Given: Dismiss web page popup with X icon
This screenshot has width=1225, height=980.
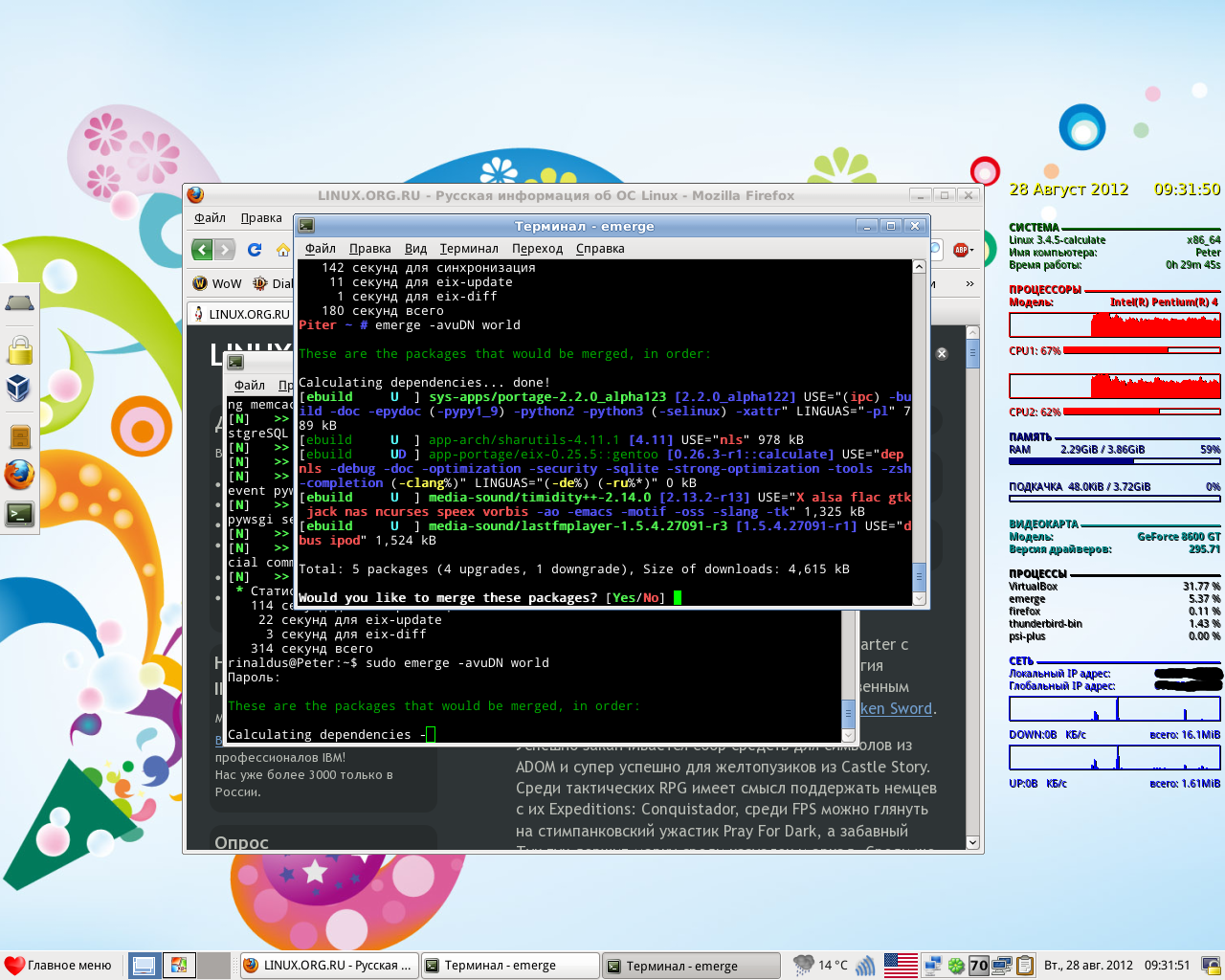Looking at the screenshot, I should tap(942, 353).
